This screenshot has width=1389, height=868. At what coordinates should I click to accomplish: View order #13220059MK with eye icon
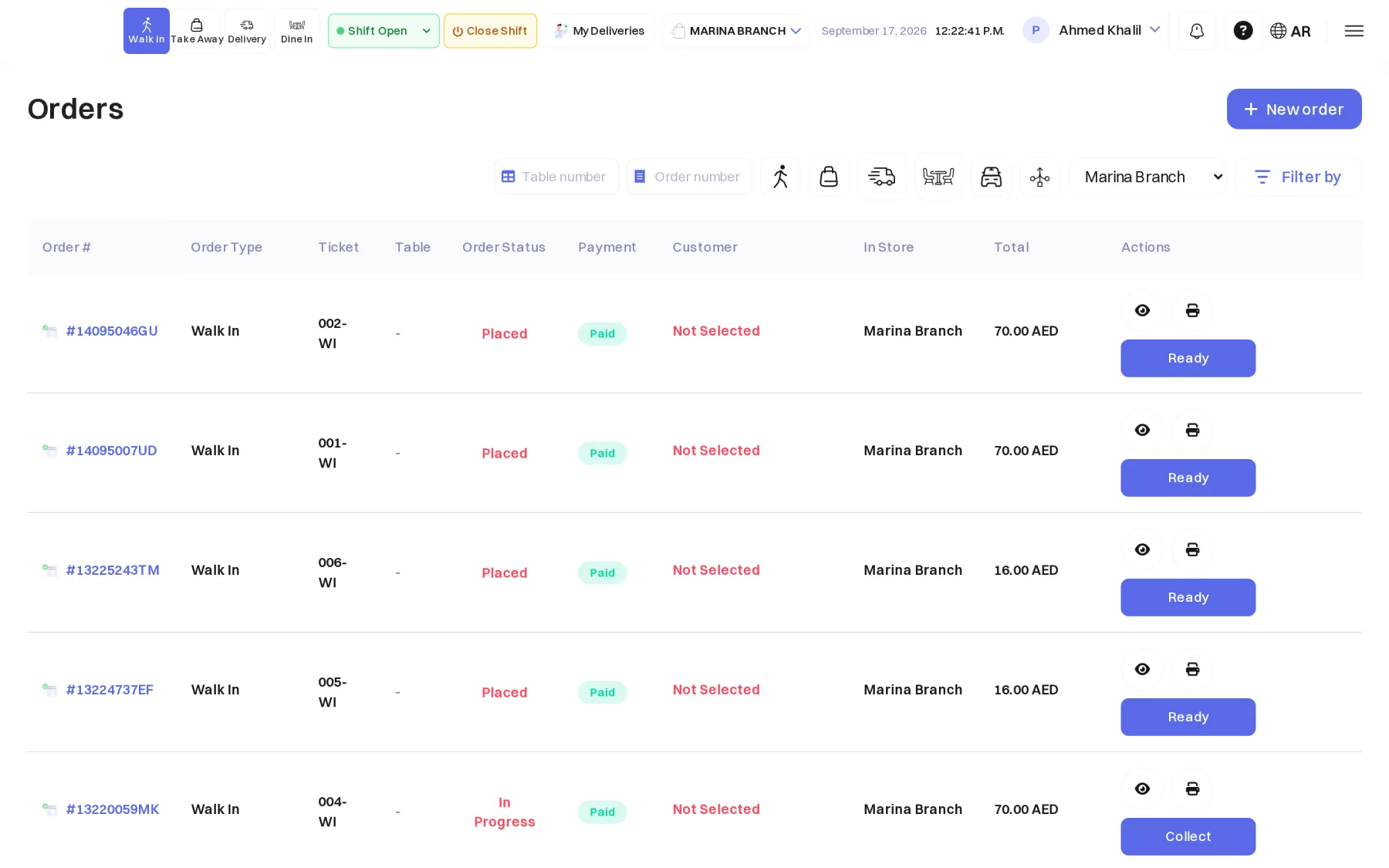tap(1142, 789)
